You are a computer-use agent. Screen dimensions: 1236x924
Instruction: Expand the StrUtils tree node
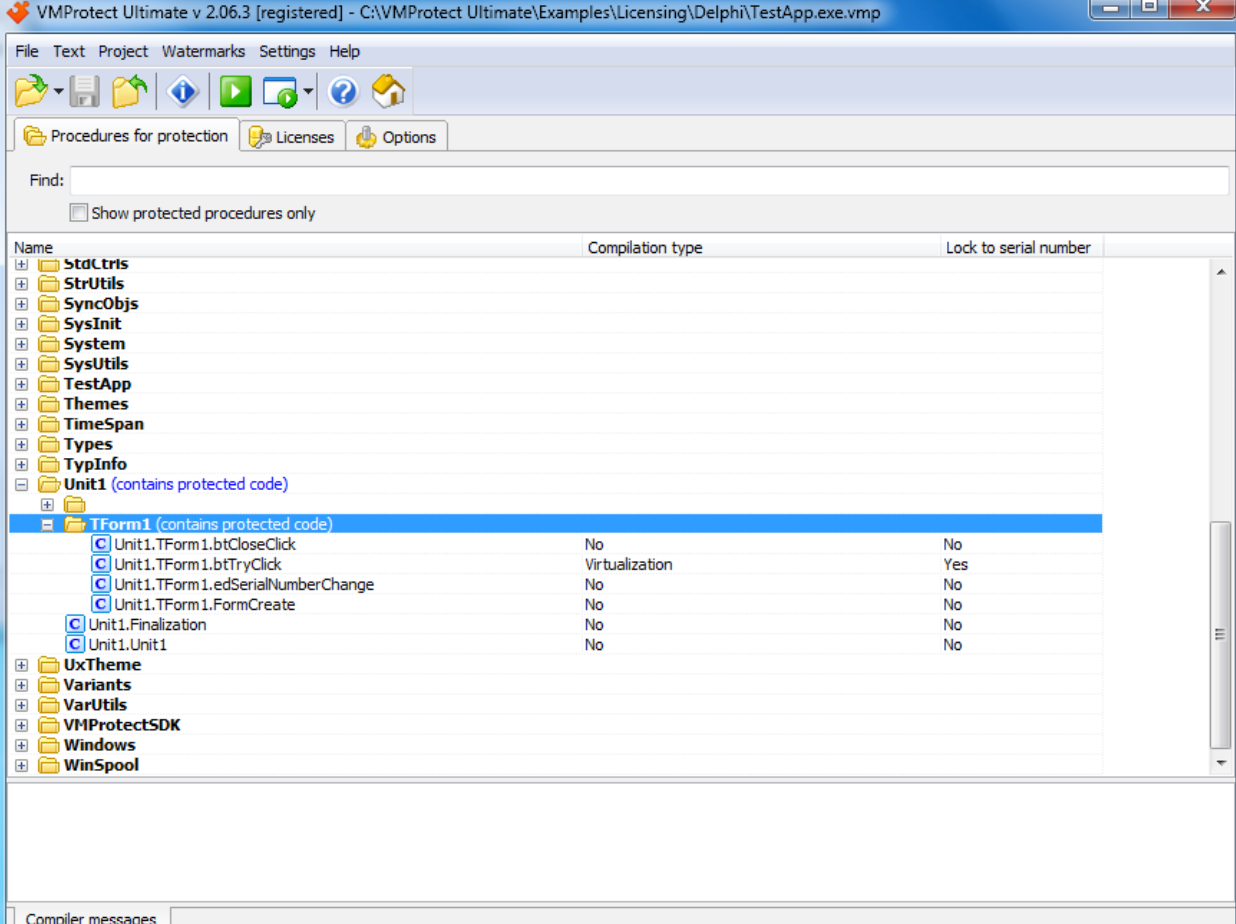pos(22,284)
